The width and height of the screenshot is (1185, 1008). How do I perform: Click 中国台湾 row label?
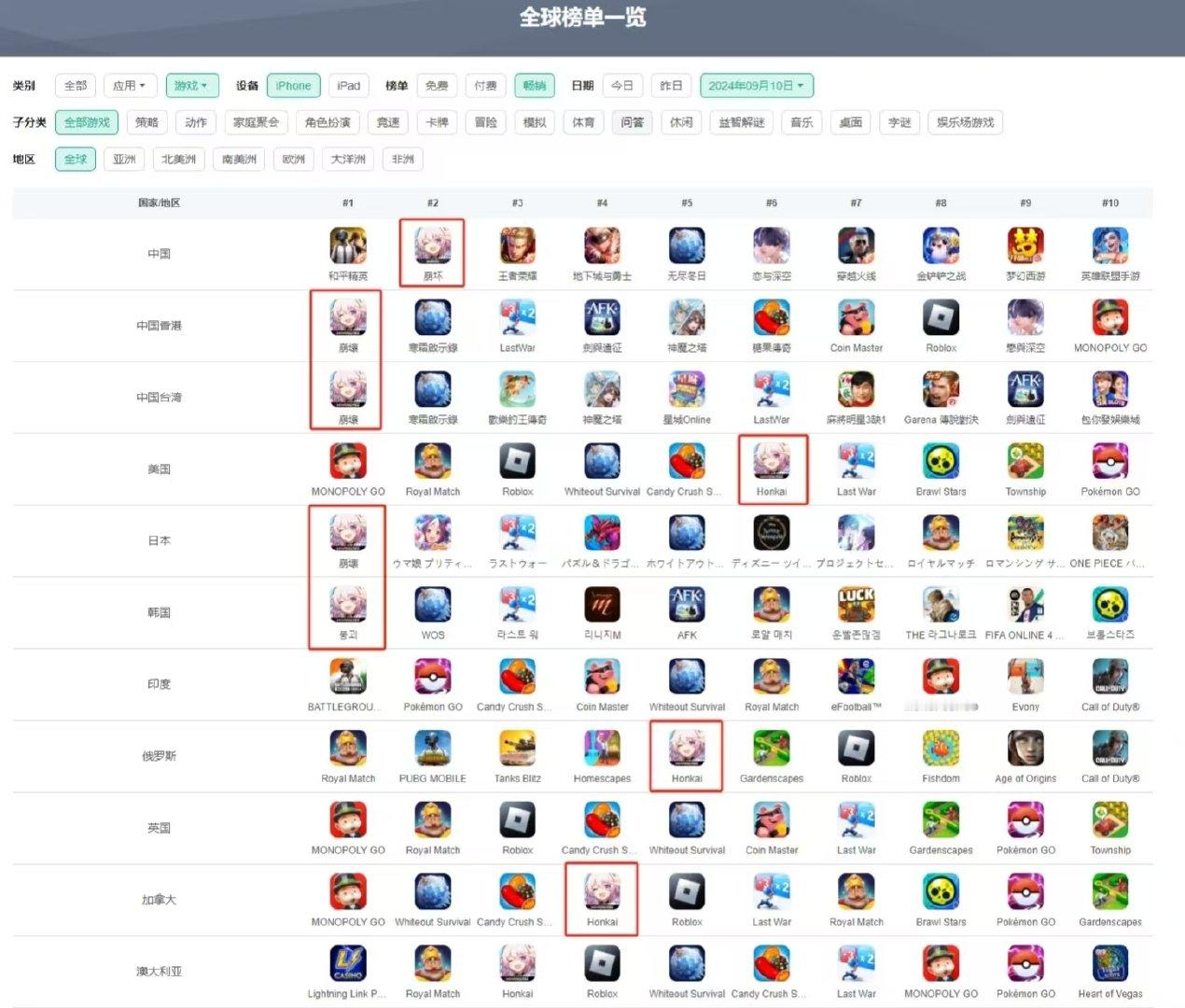(x=160, y=398)
